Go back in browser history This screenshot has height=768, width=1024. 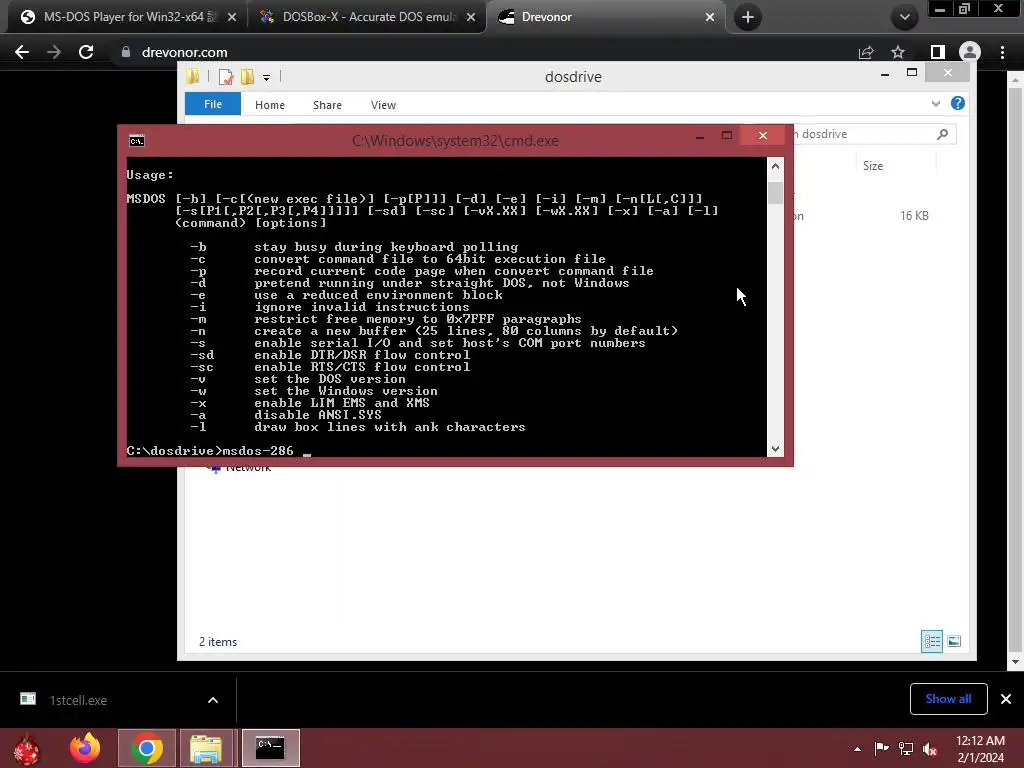click(22, 52)
